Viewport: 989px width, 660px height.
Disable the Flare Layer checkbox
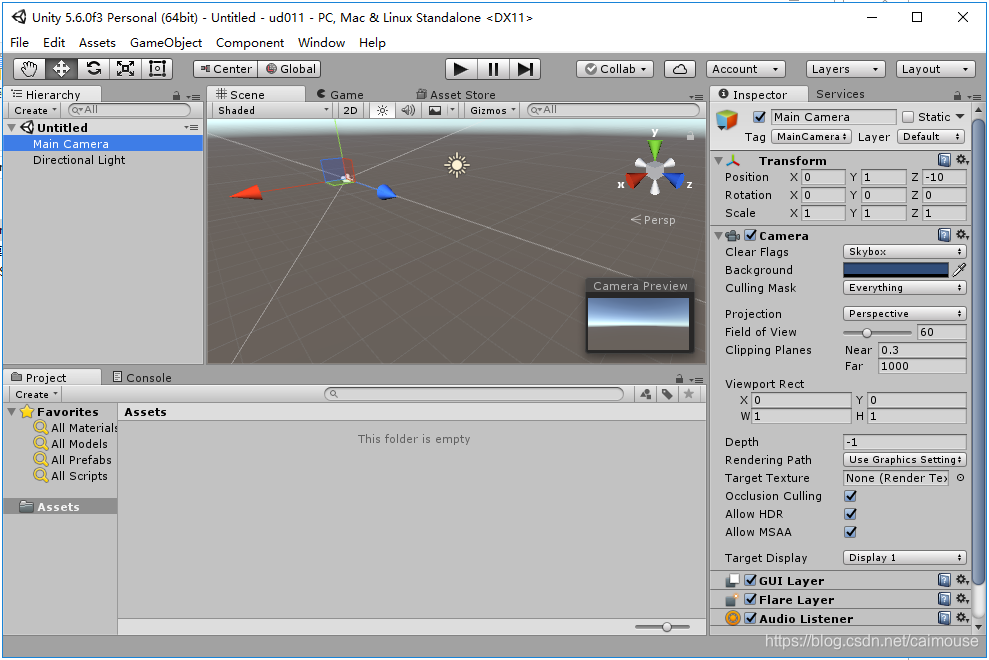coord(751,599)
